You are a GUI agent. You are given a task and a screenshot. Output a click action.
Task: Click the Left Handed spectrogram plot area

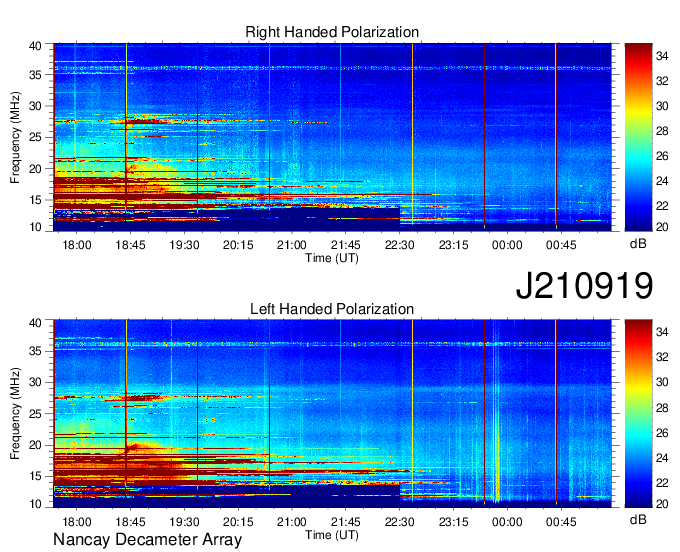(332, 414)
